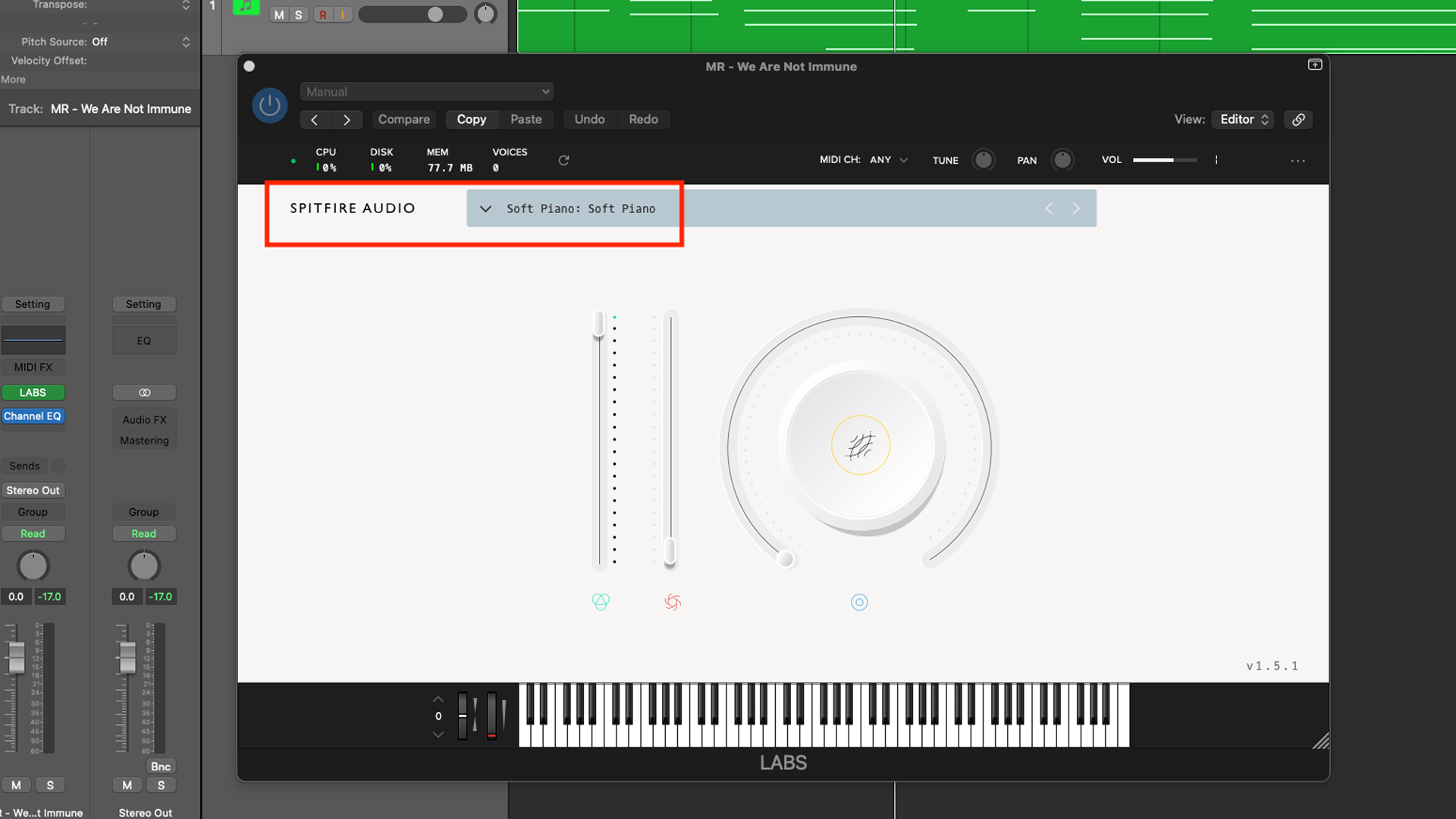Record-enable track 1 with R button
Viewport: 1456px width, 819px height.
tap(323, 14)
